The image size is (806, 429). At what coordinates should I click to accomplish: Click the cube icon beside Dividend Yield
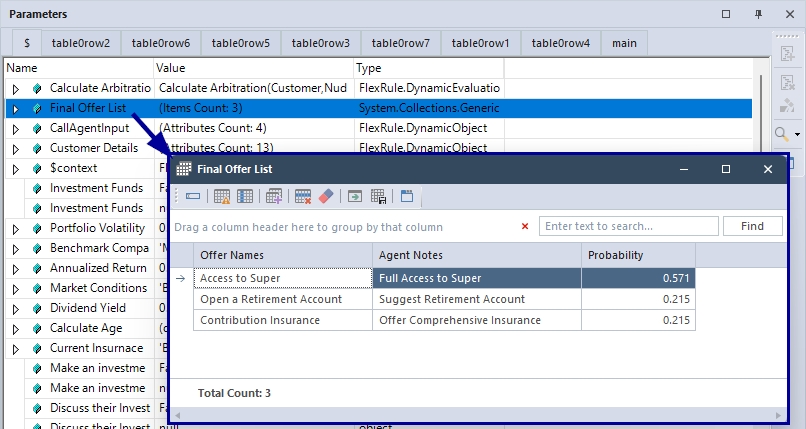click(x=37, y=309)
